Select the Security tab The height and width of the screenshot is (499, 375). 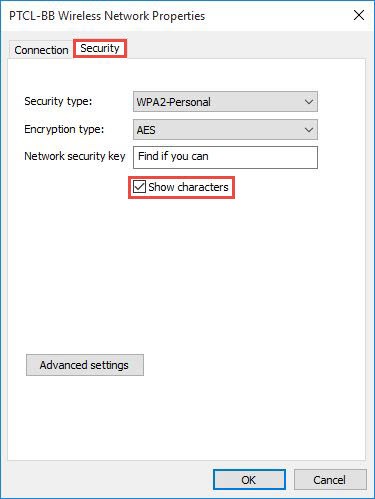coord(100,48)
